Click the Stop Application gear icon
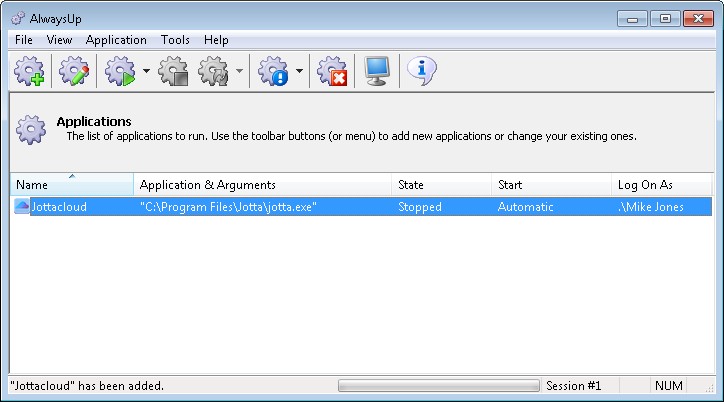 173,71
